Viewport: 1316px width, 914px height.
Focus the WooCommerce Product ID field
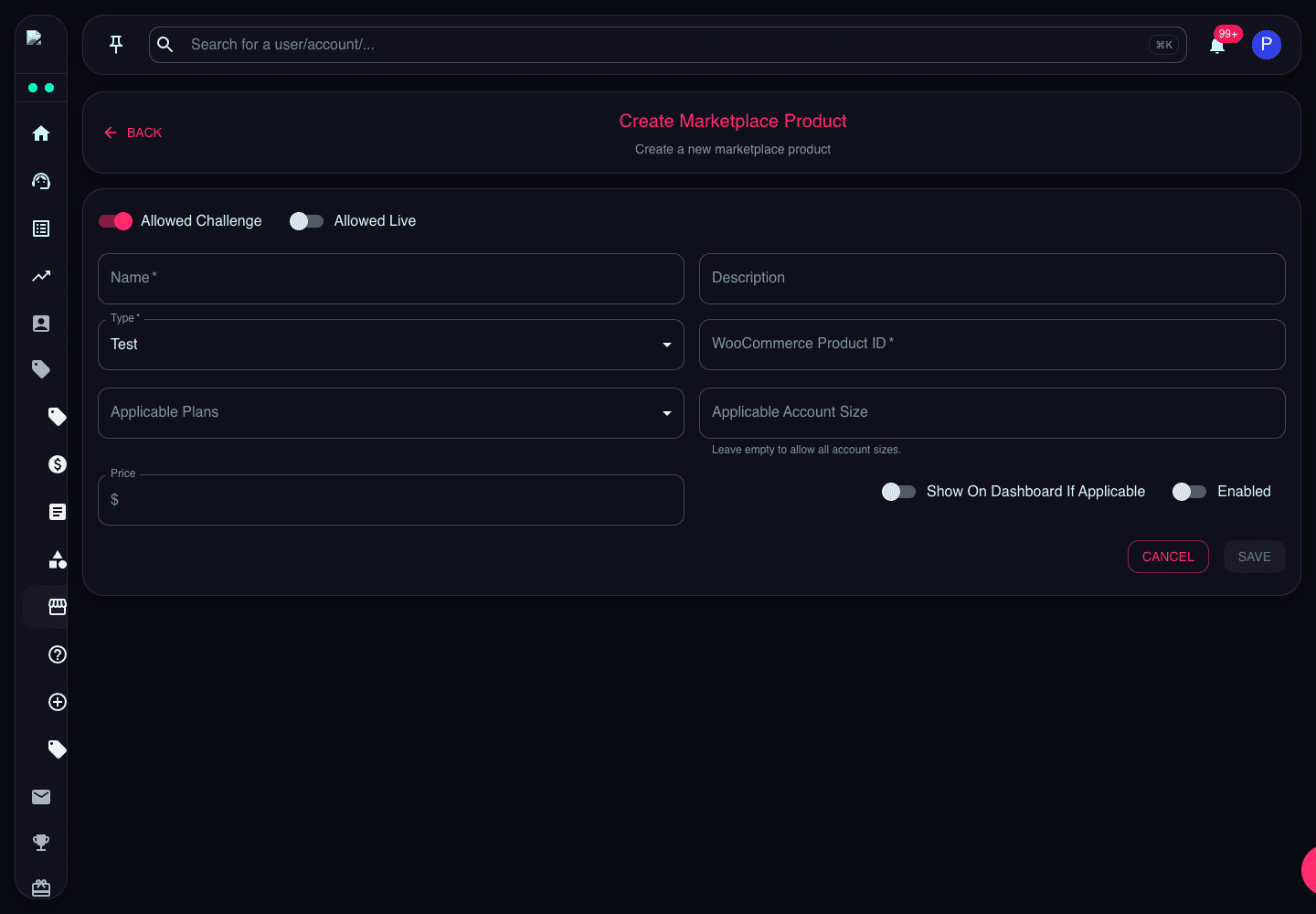(x=992, y=345)
